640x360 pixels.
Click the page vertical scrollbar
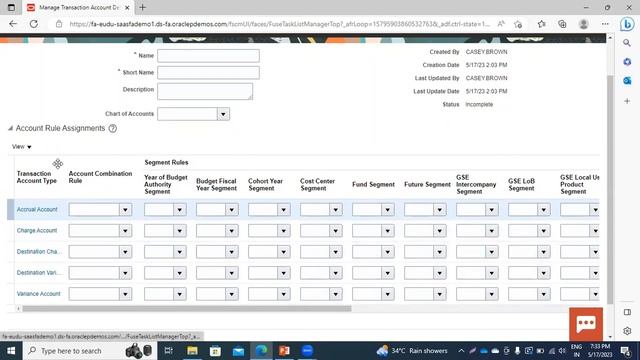[610, 190]
